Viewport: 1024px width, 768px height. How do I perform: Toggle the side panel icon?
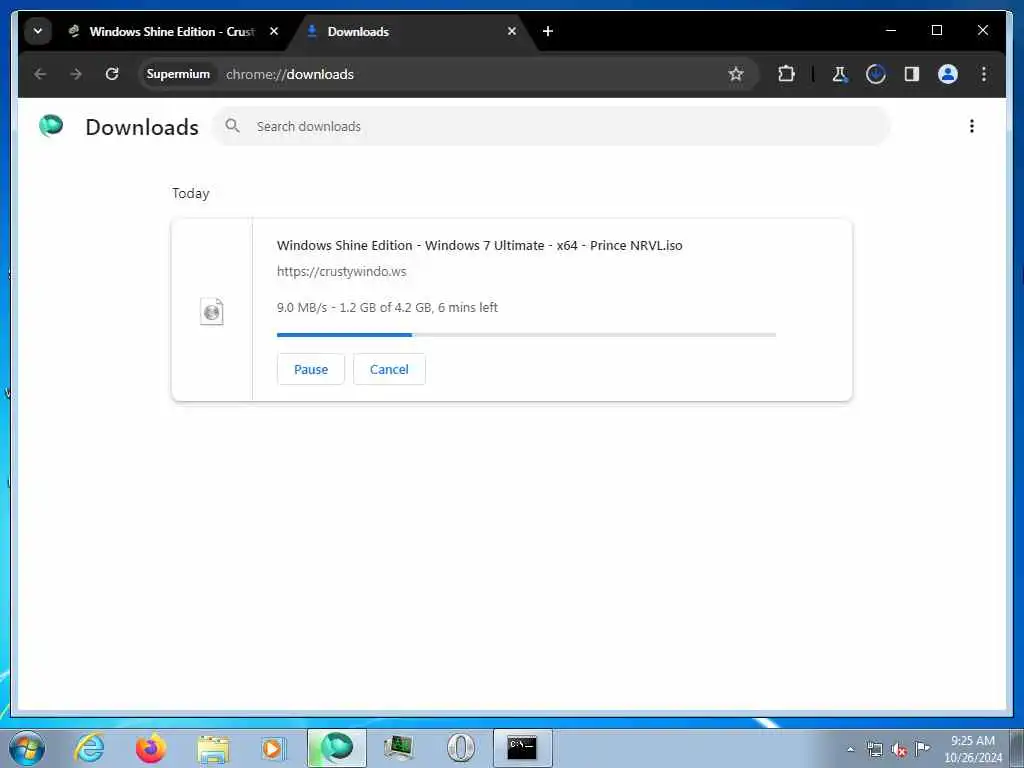(912, 74)
